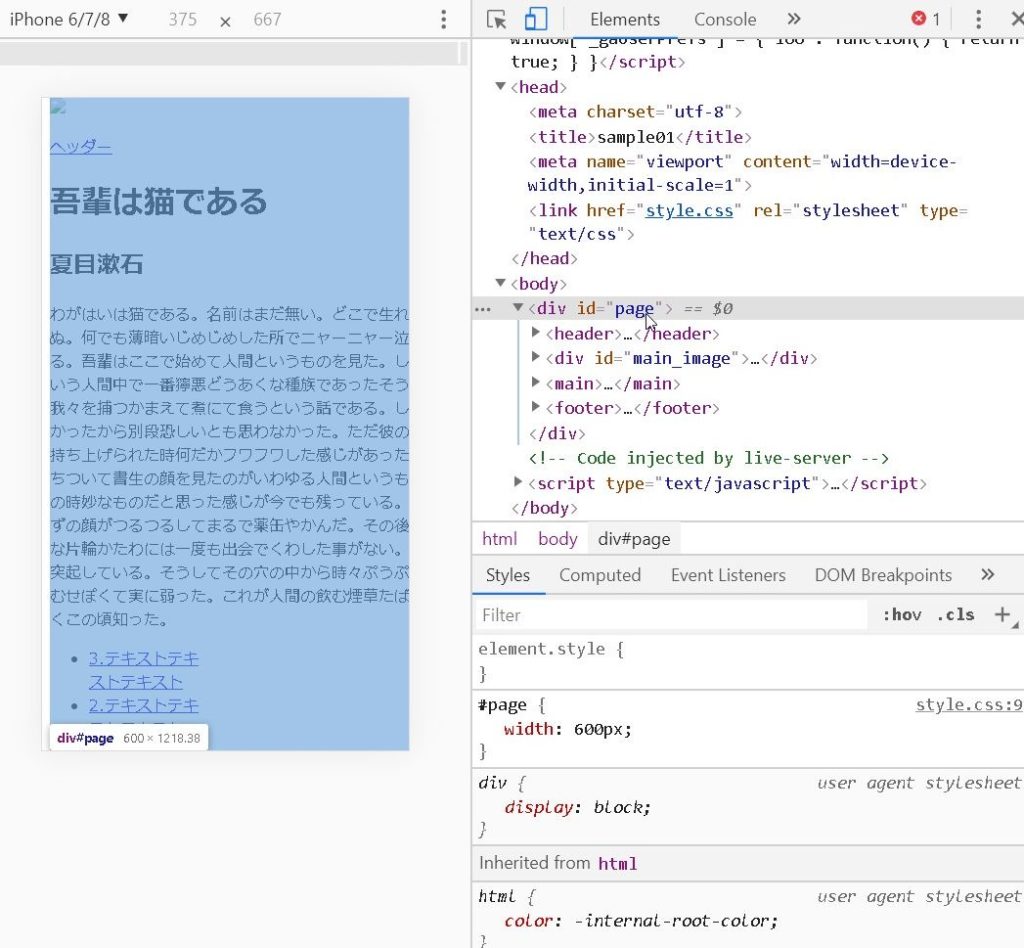Switch to the Console tab
This screenshot has width=1024, height=948.
725,19
